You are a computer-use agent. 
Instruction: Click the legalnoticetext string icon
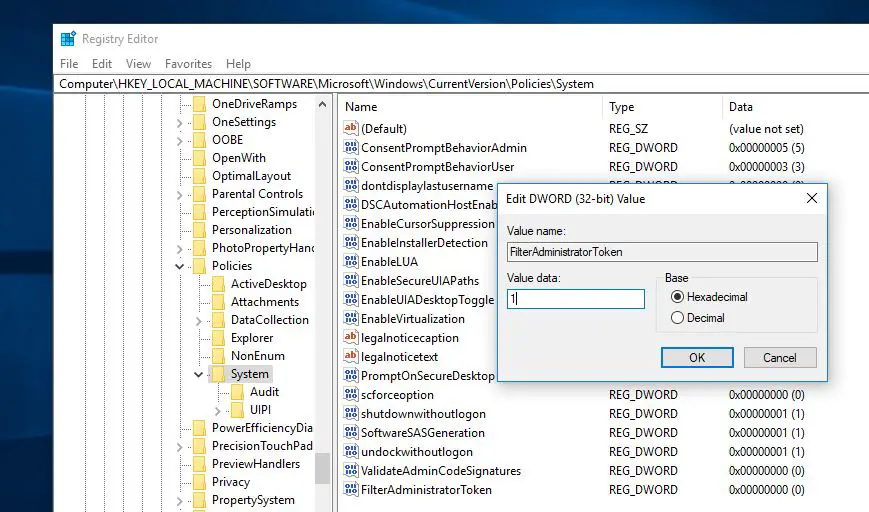coord(350,356)
